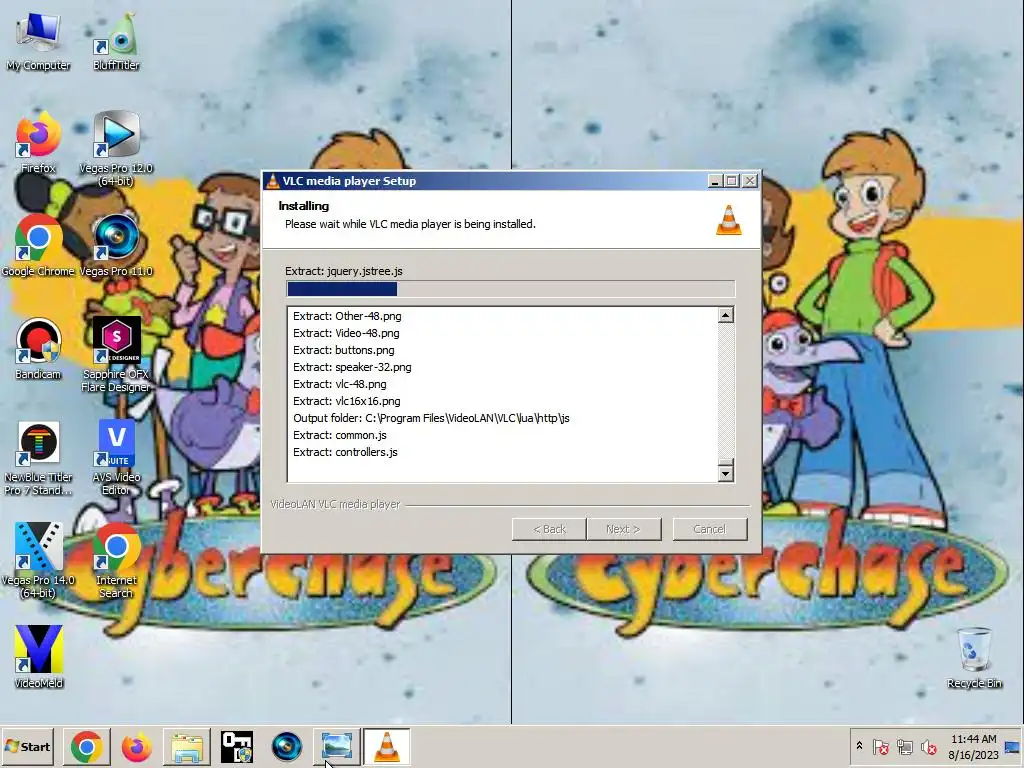Click the Next > button in VLC Setup
The image size is (1024, 768).
(x=624, y=529)
